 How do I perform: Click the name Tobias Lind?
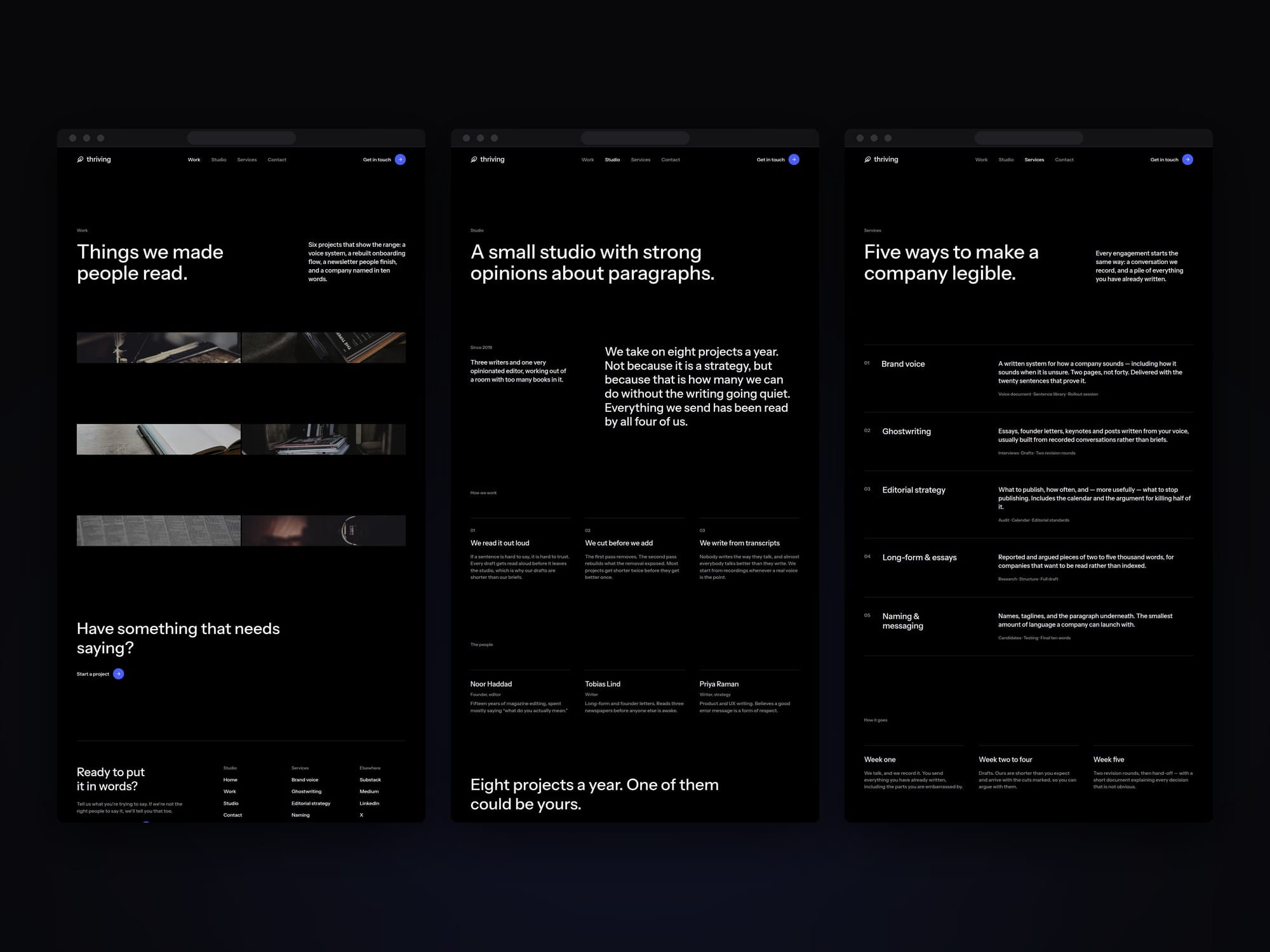(603, 684)
